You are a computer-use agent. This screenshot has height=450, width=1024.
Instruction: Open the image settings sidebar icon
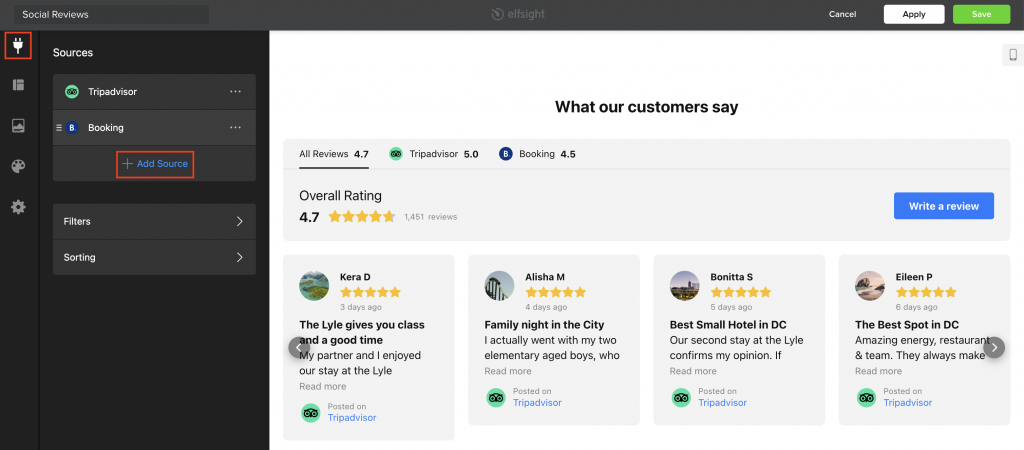[x=18, y=126]
